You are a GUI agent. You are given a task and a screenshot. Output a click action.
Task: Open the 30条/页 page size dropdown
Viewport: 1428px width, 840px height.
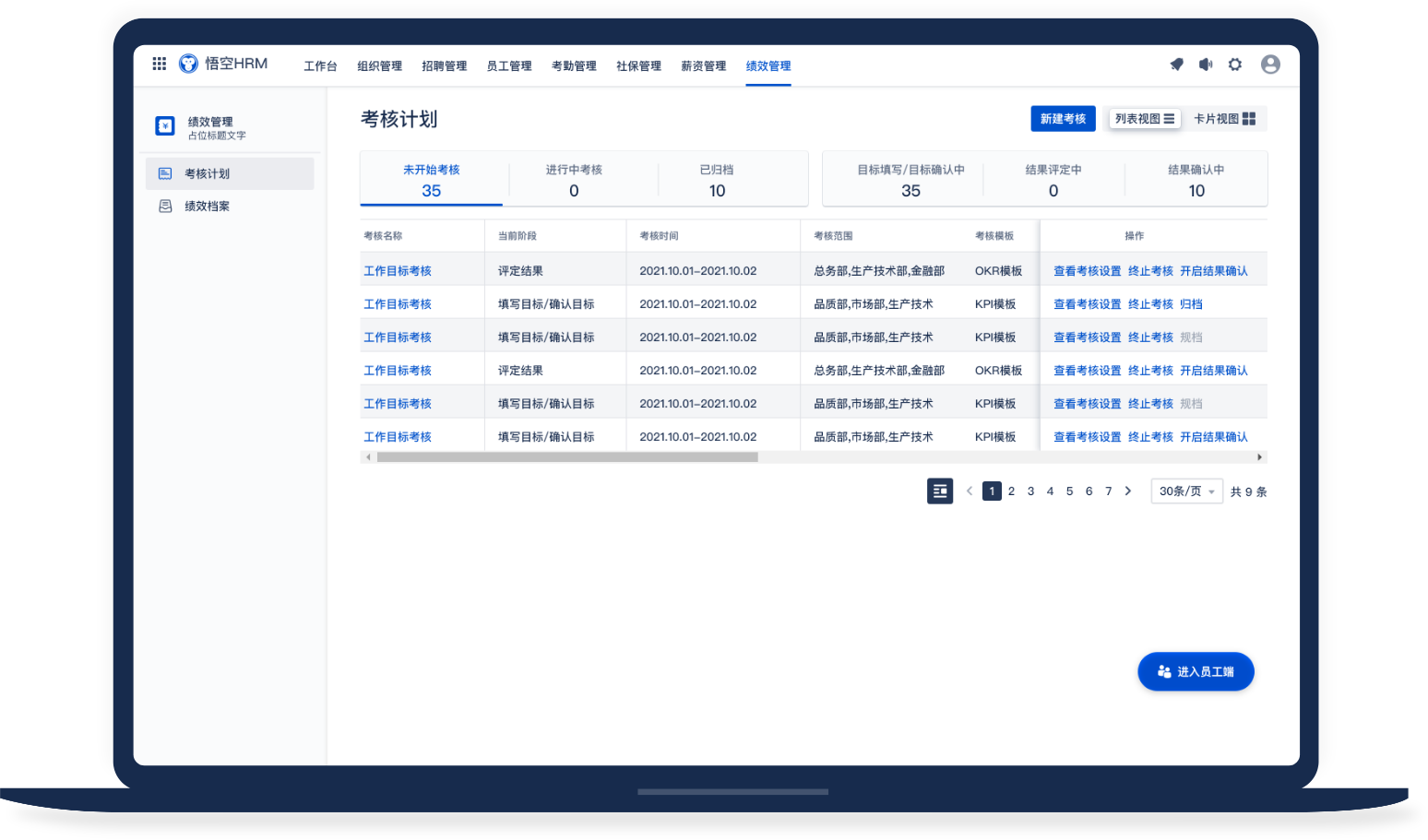1186,491
